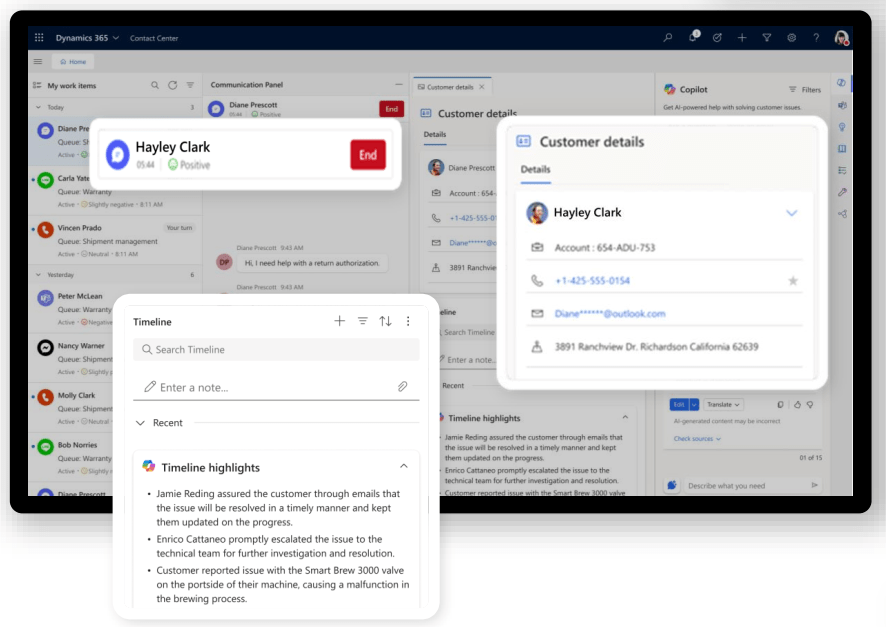886x627 pixels.
Task: Open the settings gear in header
Action: [x=791, y=38]
